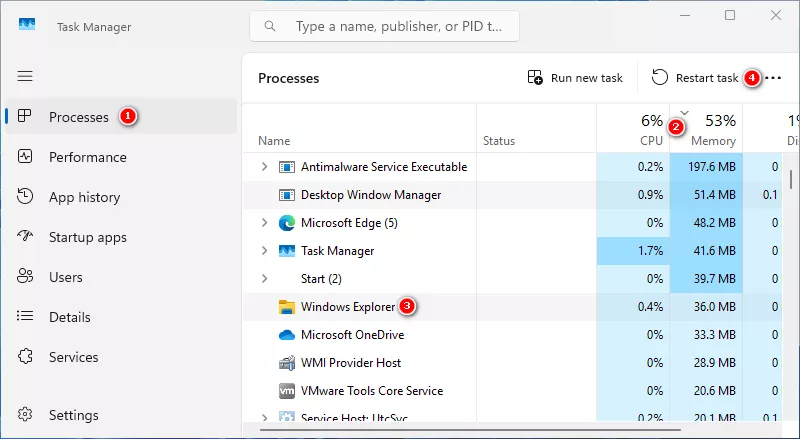Click the Restart task circular arrow icon
Viewport: 800px width, 439px height.
659,78
